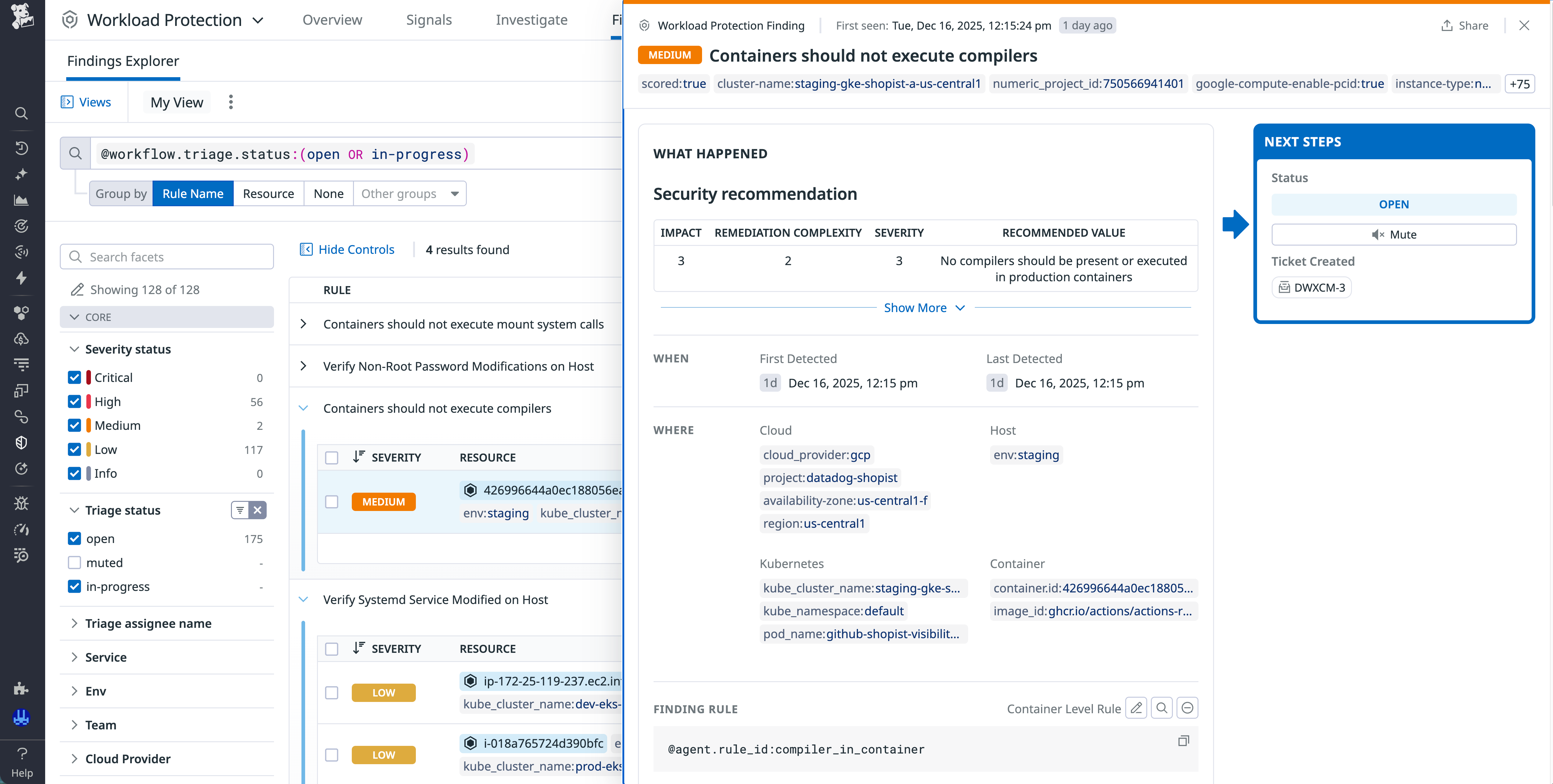Select the metrics chart sidebar icon

click(22, 200)
